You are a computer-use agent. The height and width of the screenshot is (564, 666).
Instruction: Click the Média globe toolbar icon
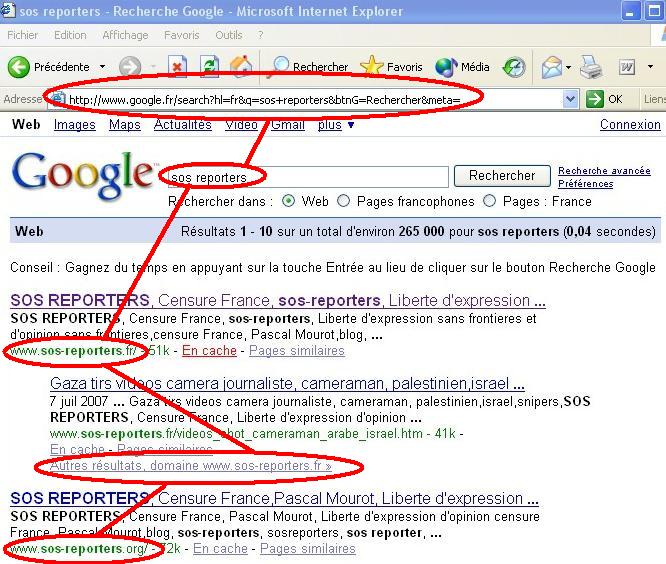coord(445,67)
